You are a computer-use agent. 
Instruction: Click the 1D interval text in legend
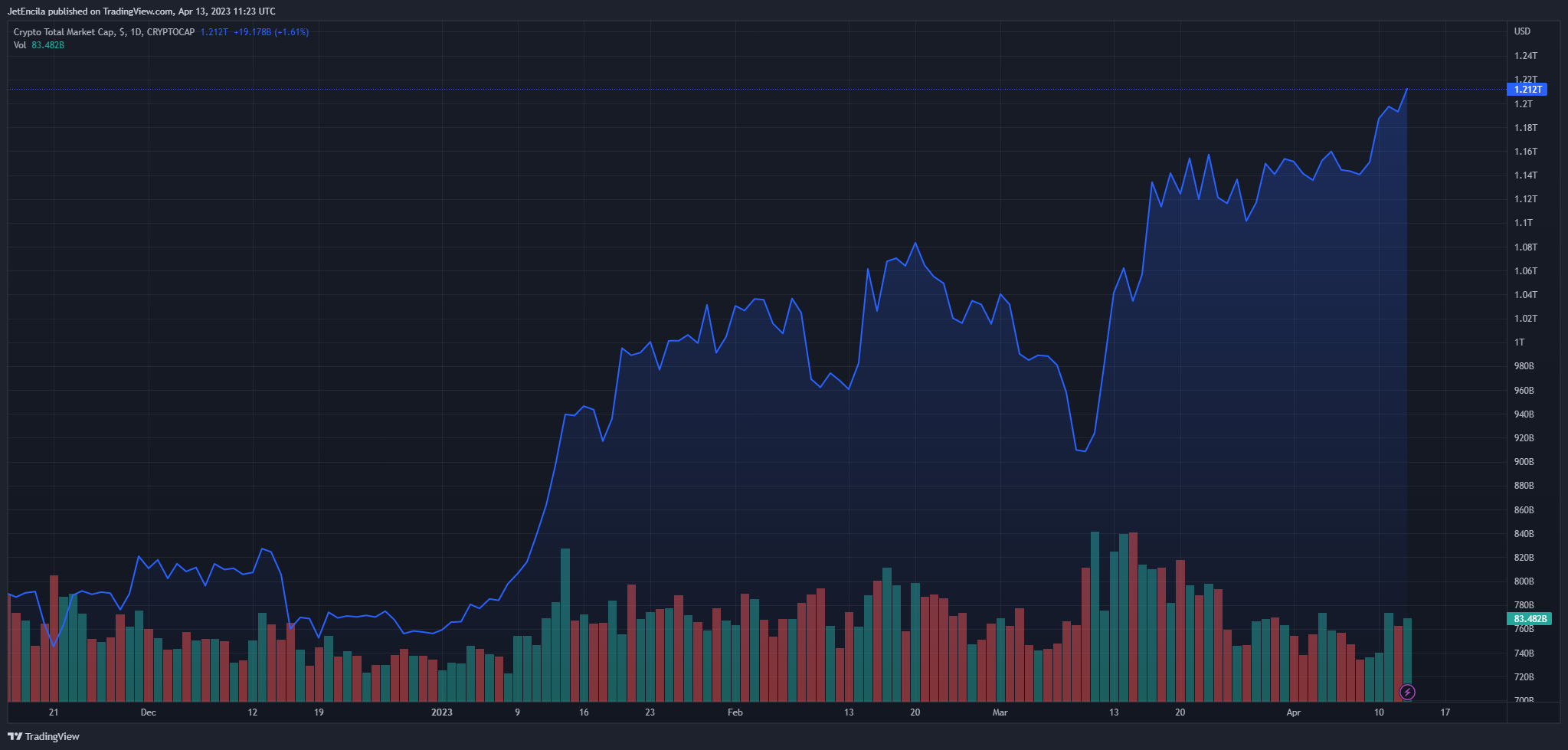[x=136, y=32]
